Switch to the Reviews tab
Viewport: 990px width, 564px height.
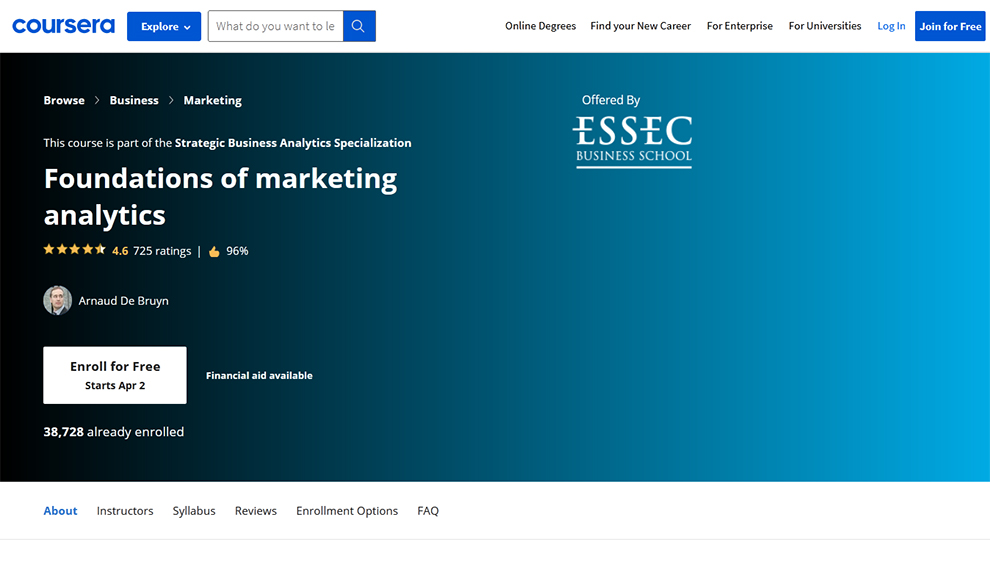point(256,510)
